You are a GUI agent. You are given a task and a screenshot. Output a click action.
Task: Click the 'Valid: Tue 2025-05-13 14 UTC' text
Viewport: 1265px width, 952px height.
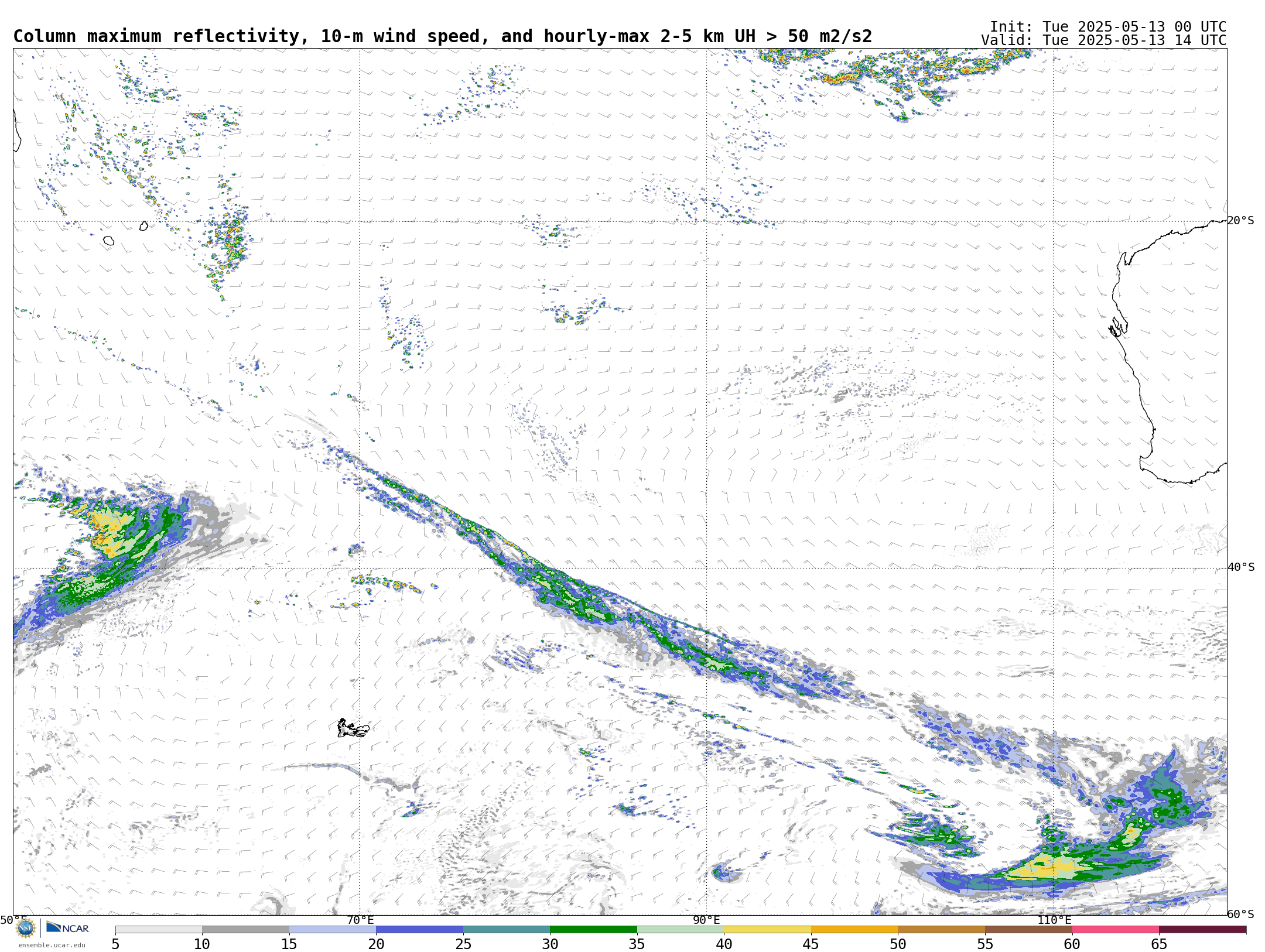pyautogui.click(x=1104, y=40)
